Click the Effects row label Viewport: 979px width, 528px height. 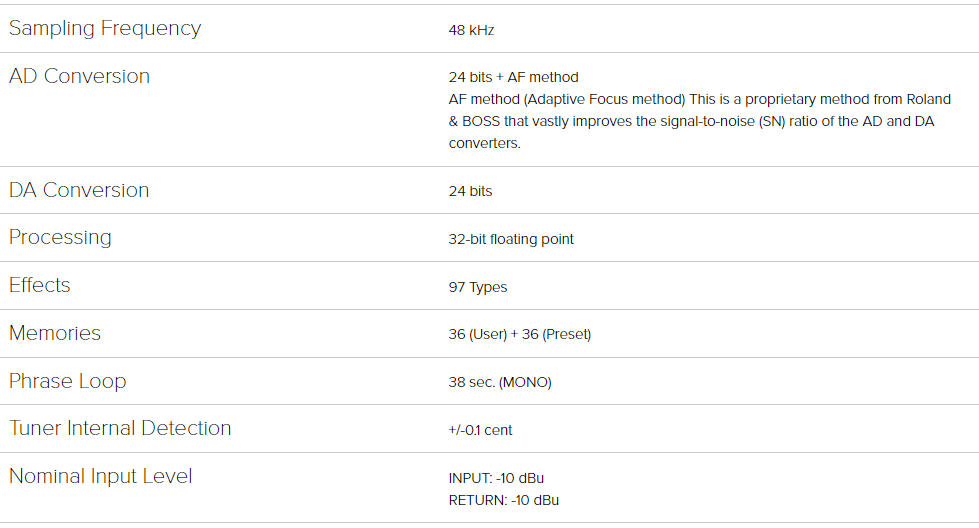tap(40, 285)
